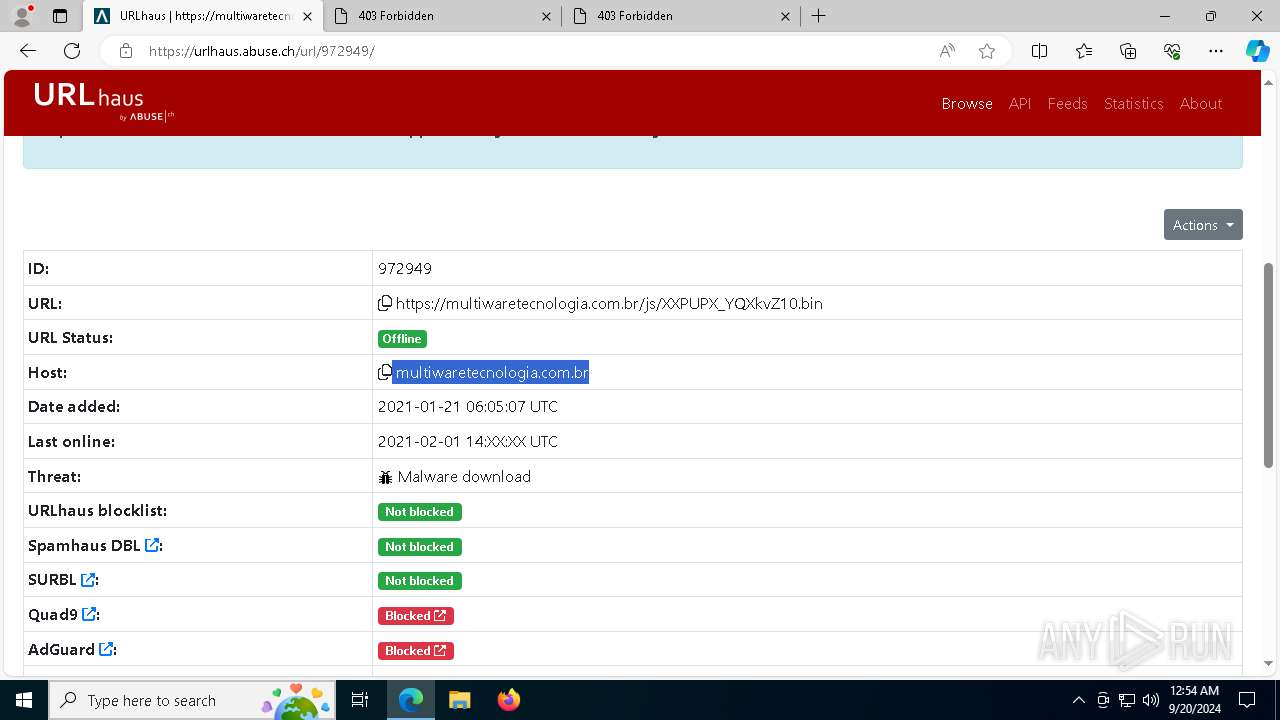Viewport: 1280px width, 720px height.
Task: Open Favorites list icon
Action: click(1084, 51)
